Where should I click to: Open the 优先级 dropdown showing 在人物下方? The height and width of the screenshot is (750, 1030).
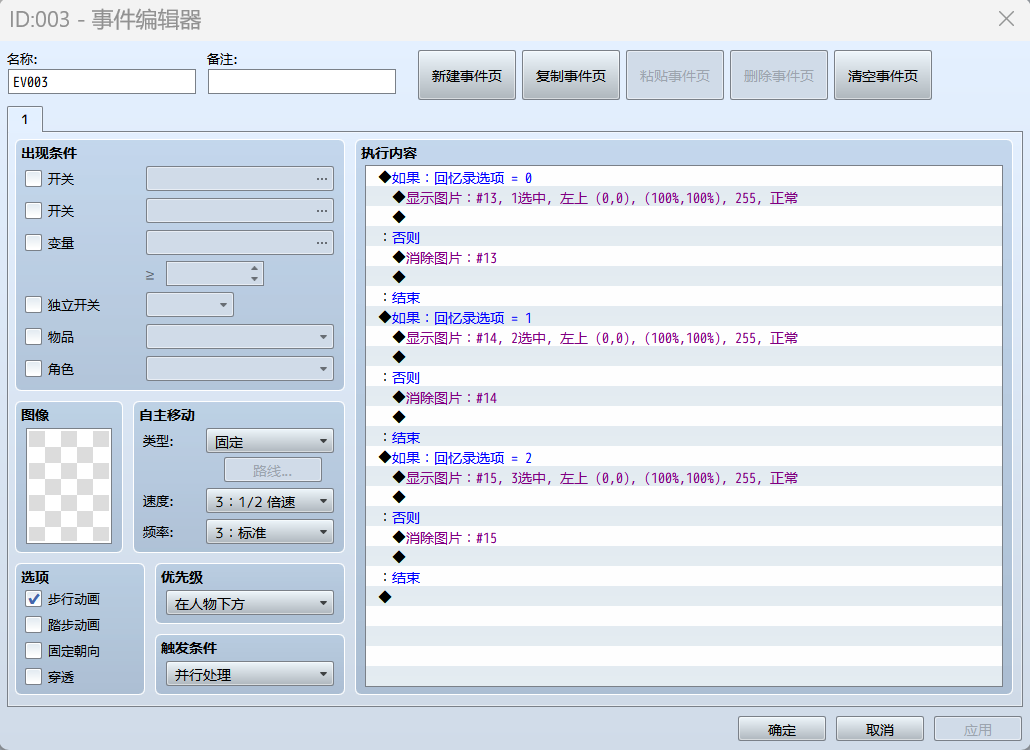coord(250,603)
